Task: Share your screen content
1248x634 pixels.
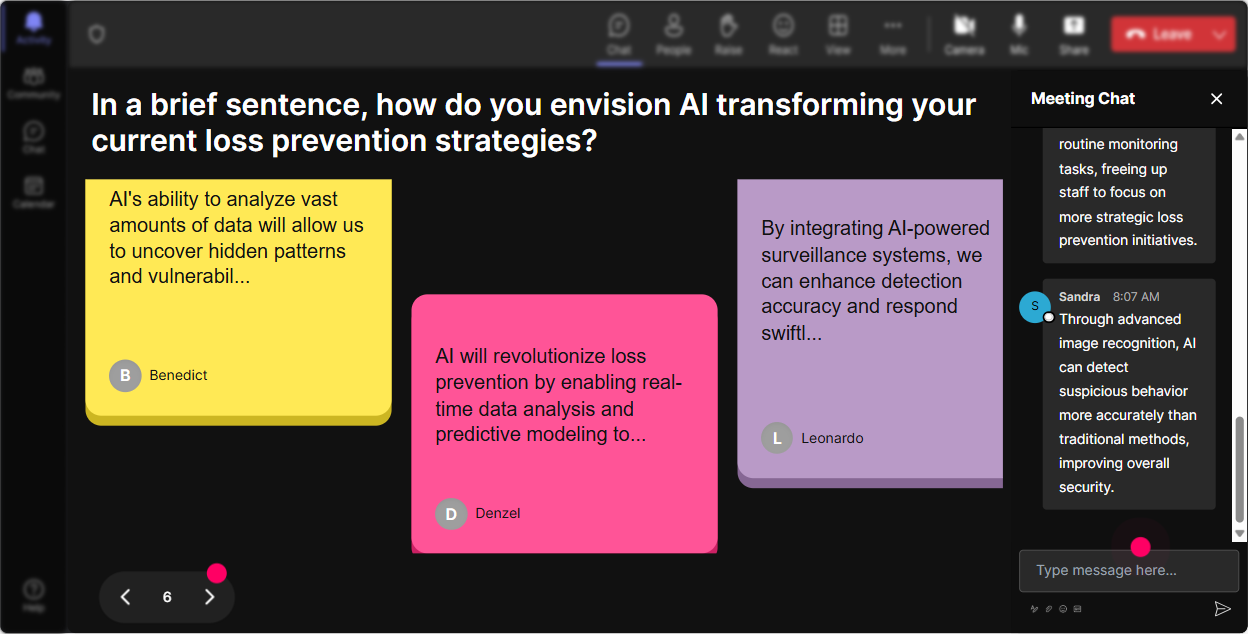Action: click(x=1074, y=34)
